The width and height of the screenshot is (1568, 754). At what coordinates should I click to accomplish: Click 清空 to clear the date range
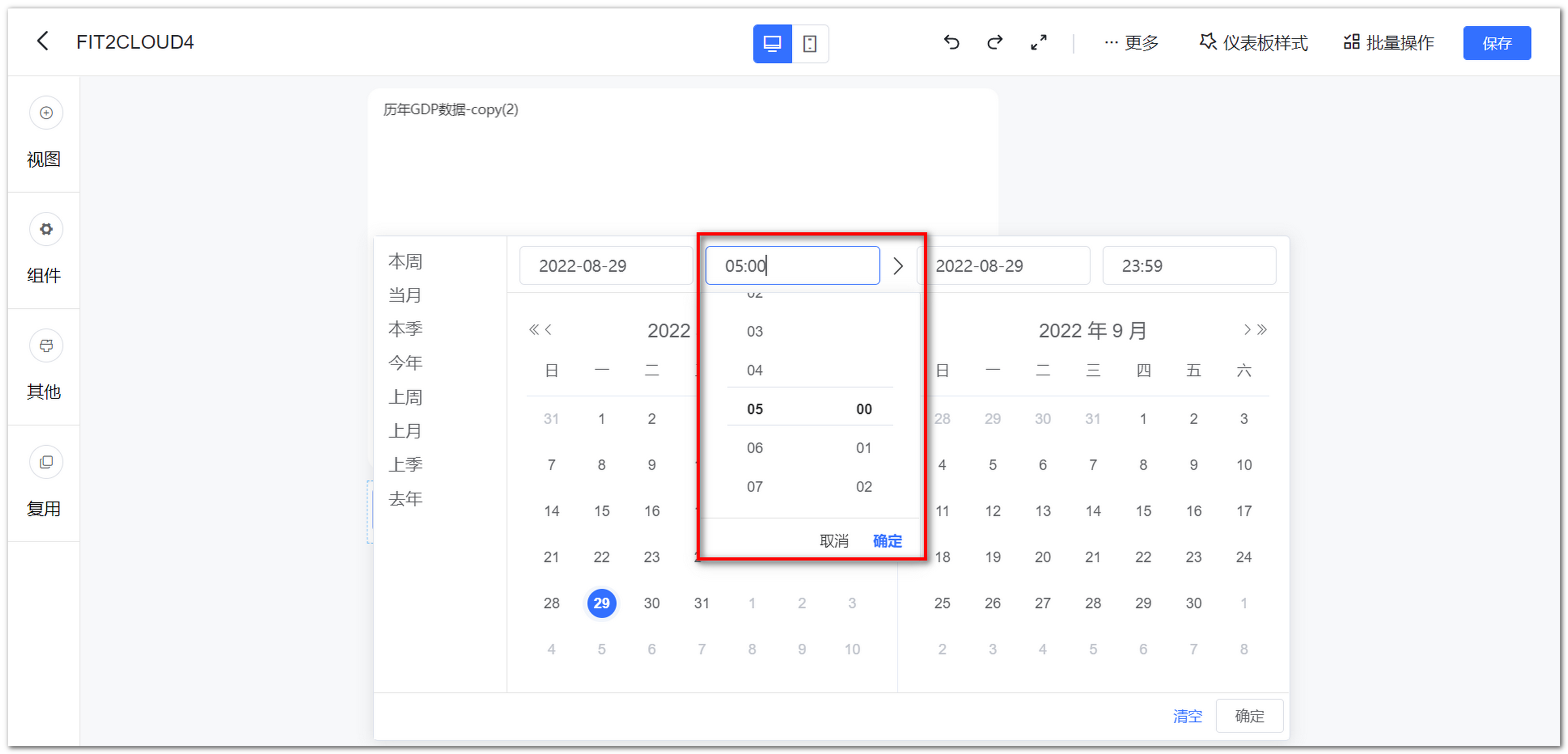(1188, 716)
